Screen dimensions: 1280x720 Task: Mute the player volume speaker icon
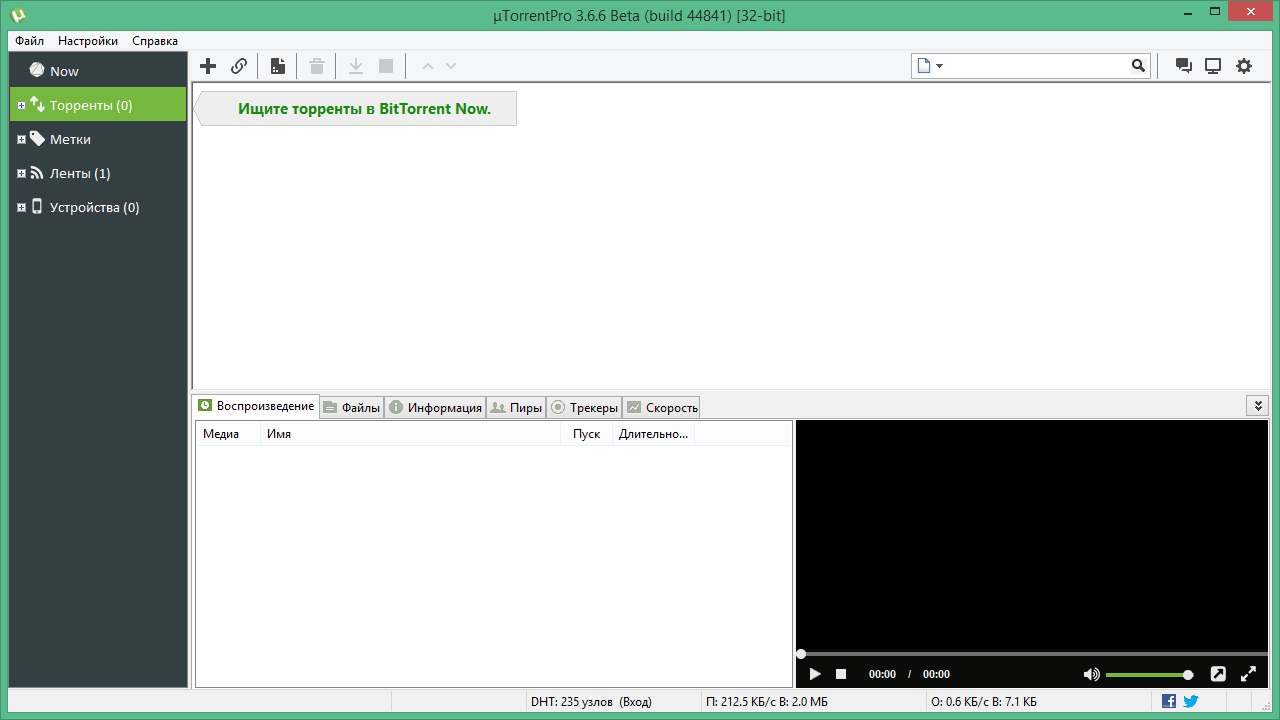click(x=1091, y=674)
